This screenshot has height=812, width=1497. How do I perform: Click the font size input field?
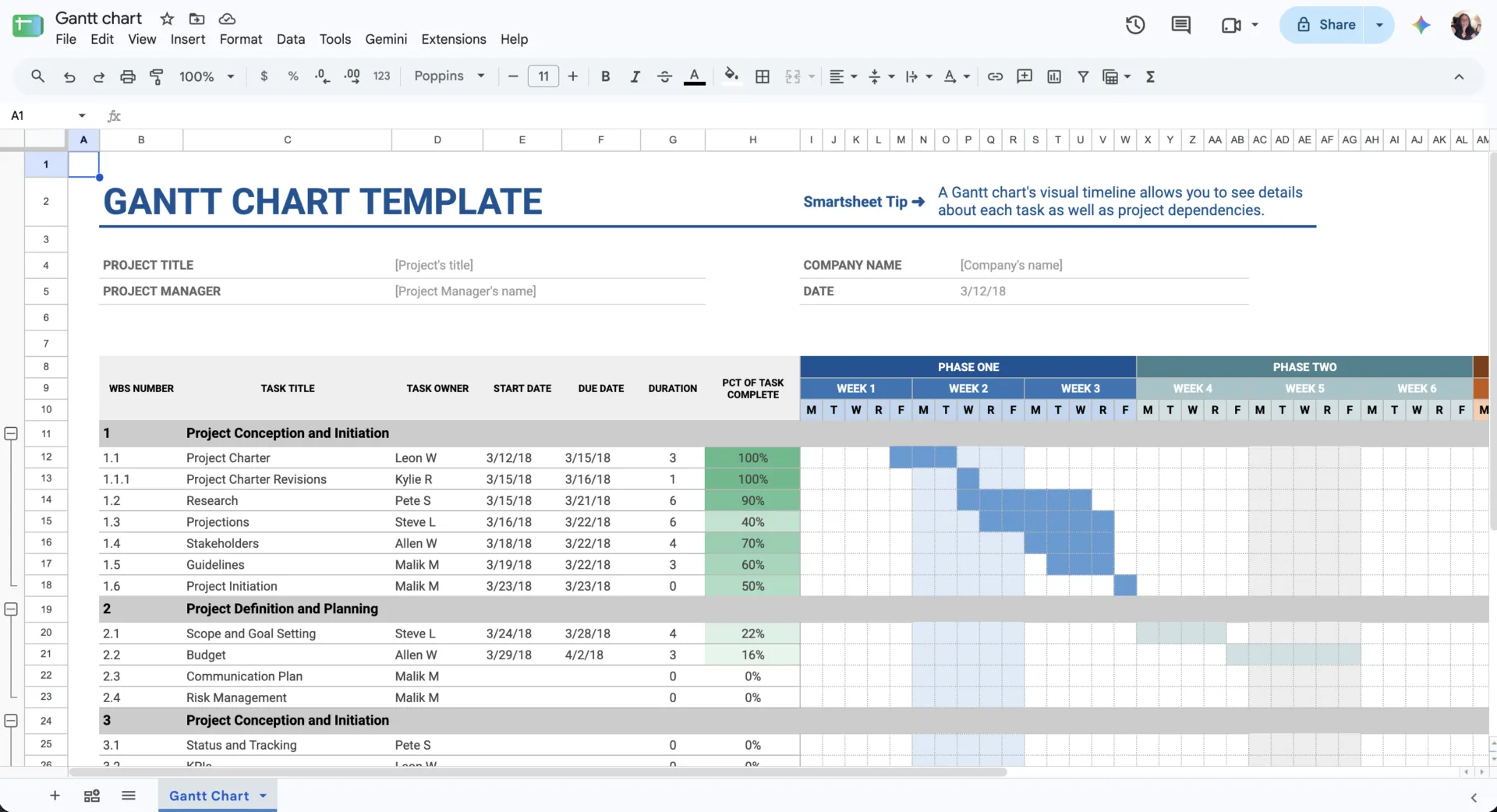(x=543, y=76)
